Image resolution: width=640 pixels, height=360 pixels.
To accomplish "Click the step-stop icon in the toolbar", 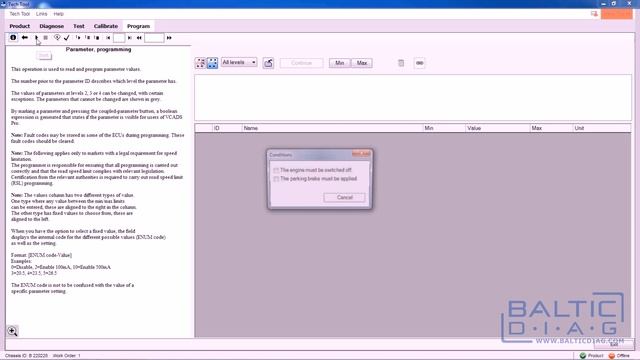I will pyautogui.click(x=97, y=38).
